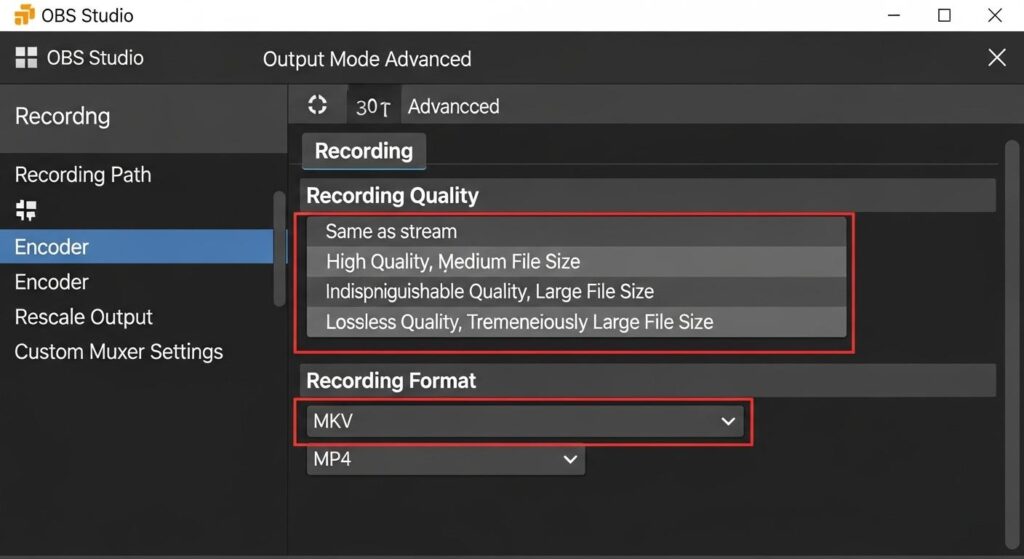This screenshot has height=559, width=1024.
Task: Open Rescale Output settings
Action: 84,317
